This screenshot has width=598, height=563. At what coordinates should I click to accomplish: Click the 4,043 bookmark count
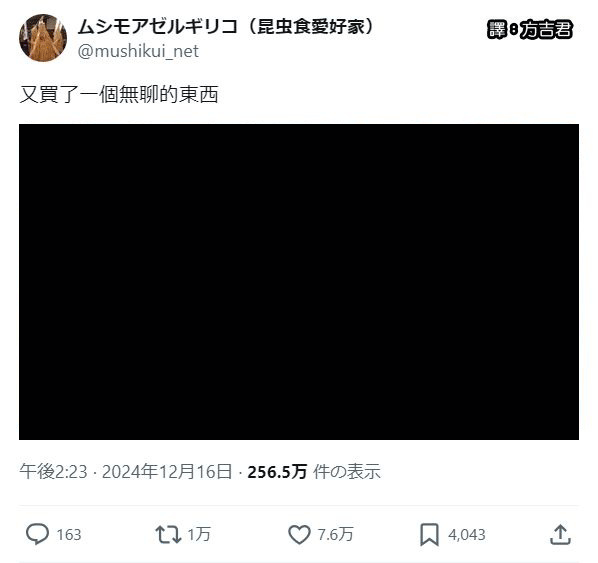tap(467, 535)
